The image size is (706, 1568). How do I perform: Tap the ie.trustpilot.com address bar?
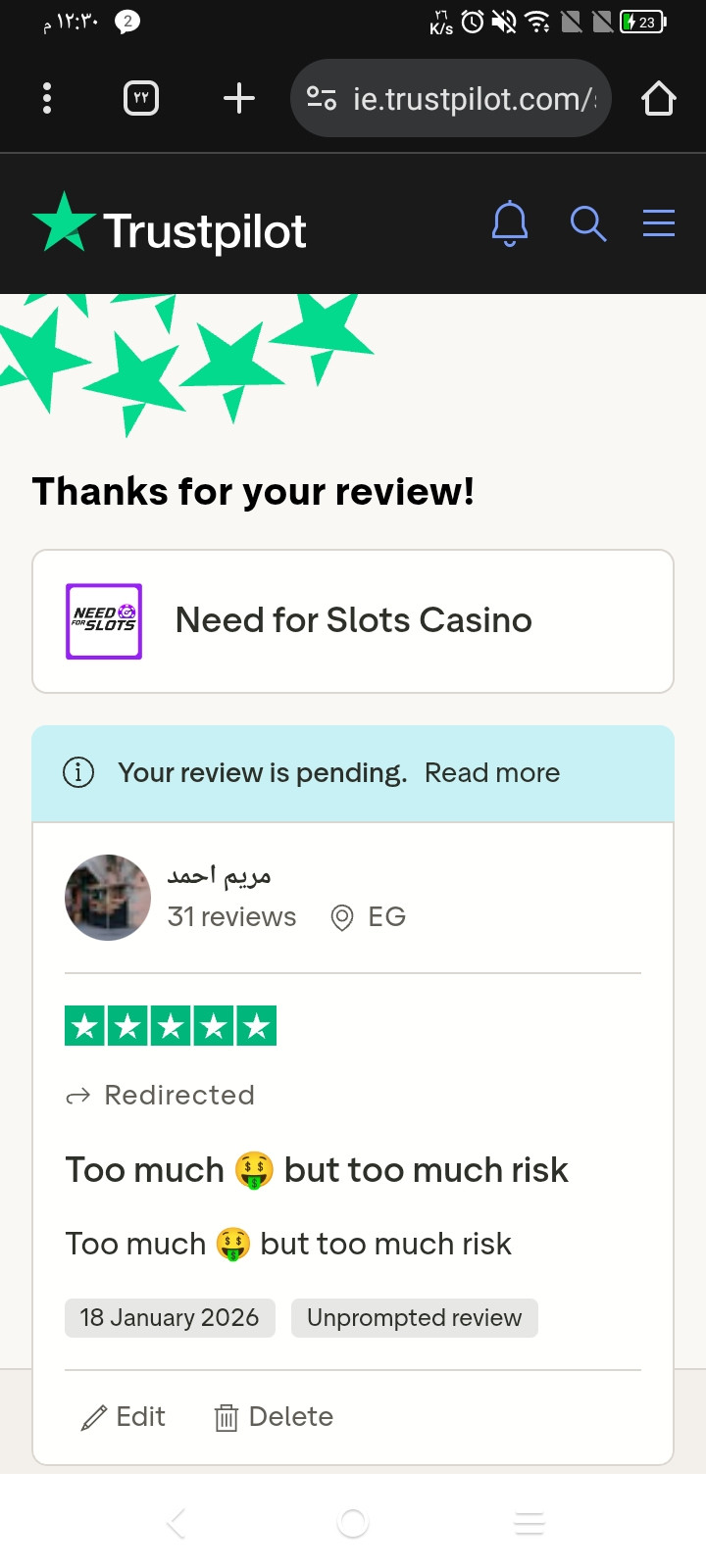[x=473, y=98]
